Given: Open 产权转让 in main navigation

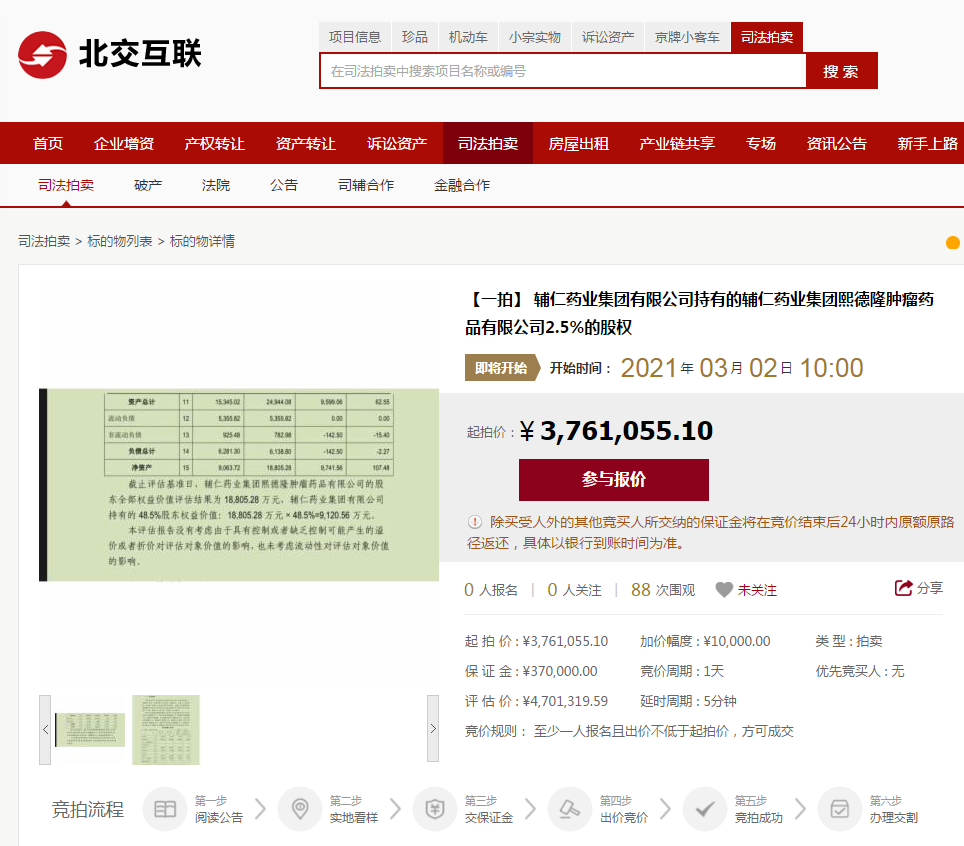Looking at the screenshot, I should [x=215, y=143].
